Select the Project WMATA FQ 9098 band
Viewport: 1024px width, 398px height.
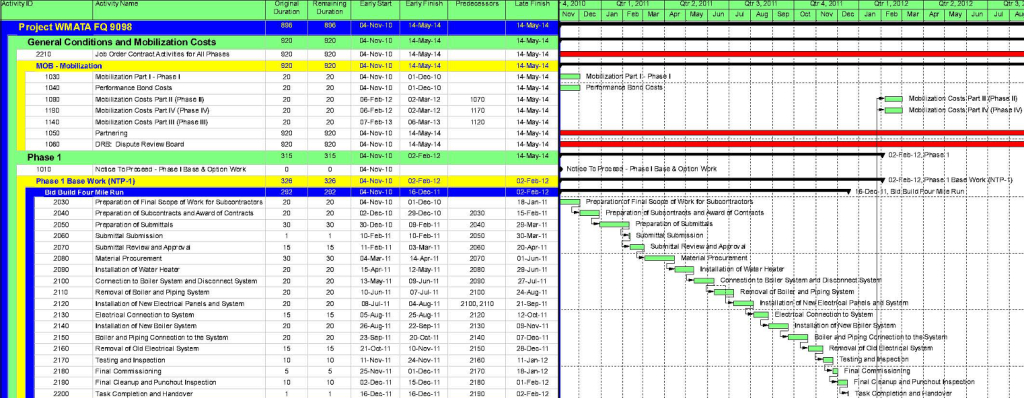pos(280,27)
